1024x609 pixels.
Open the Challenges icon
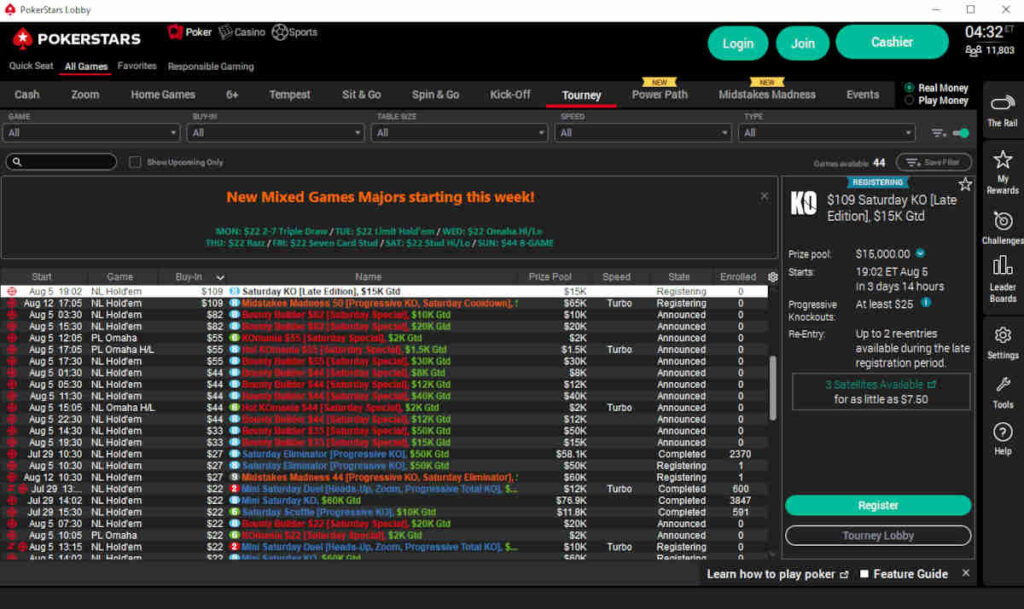(1002, 226)
